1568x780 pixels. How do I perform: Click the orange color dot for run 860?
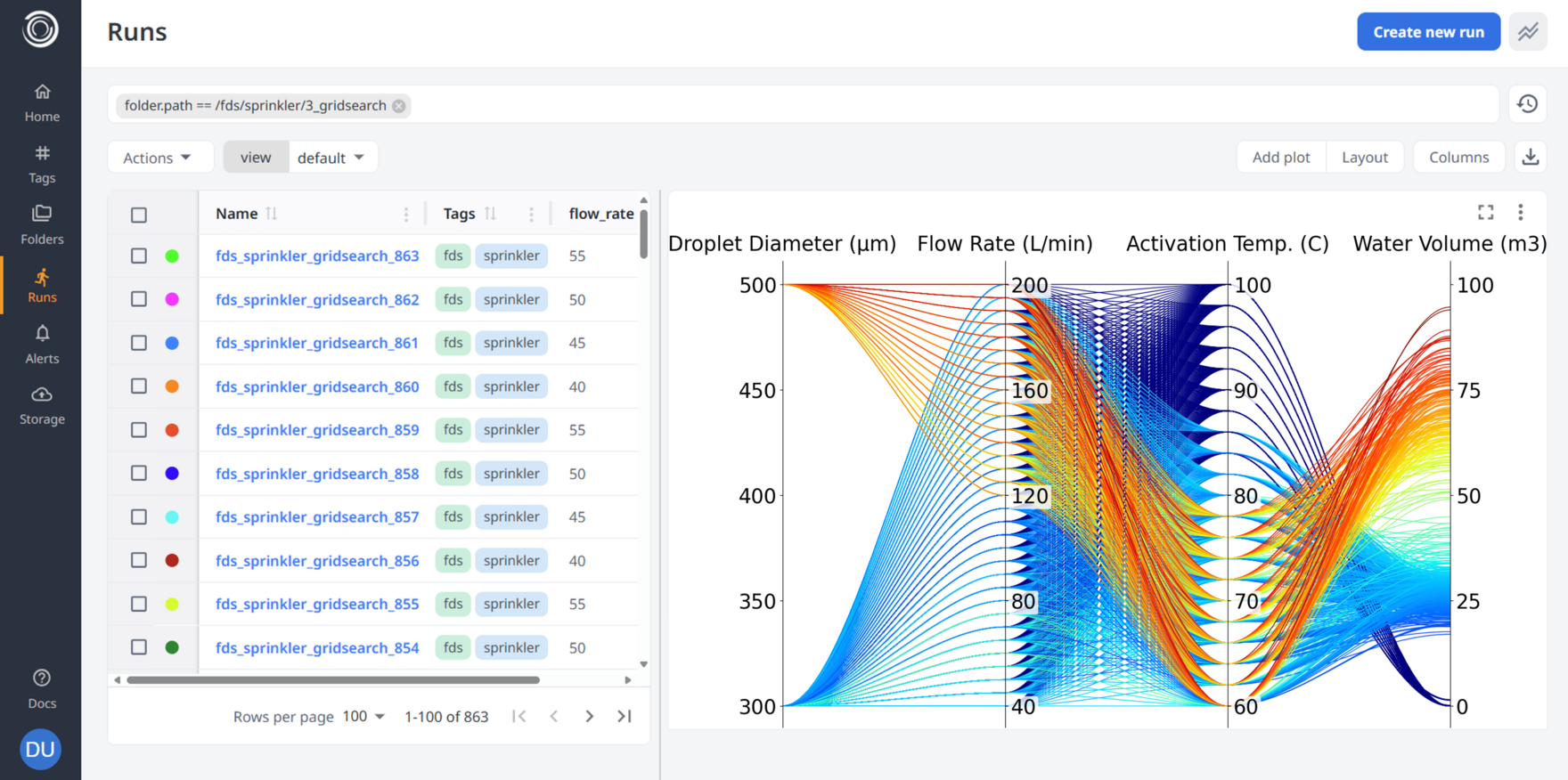click(172, 386)
